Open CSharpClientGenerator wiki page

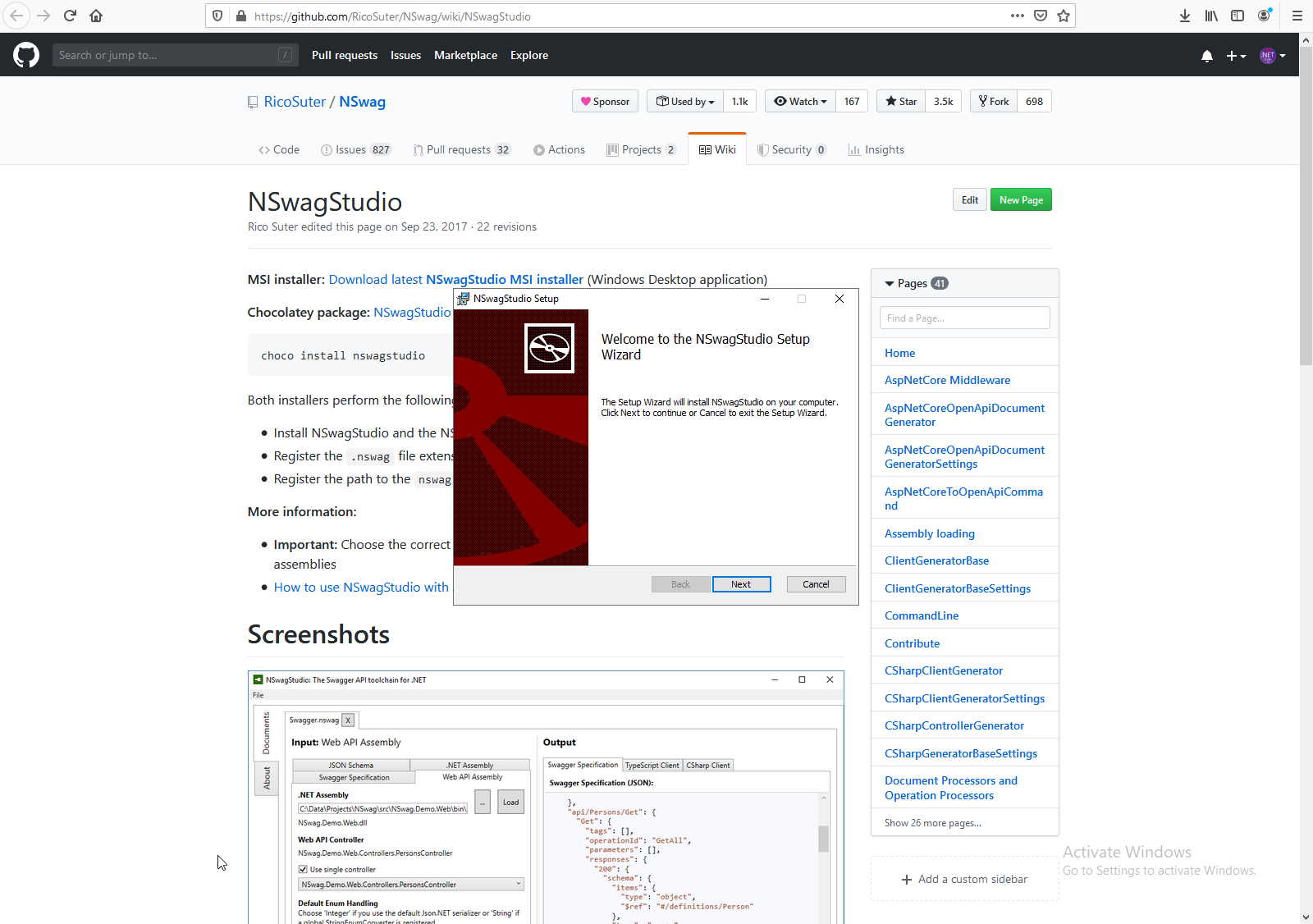(x=943, y=670)
